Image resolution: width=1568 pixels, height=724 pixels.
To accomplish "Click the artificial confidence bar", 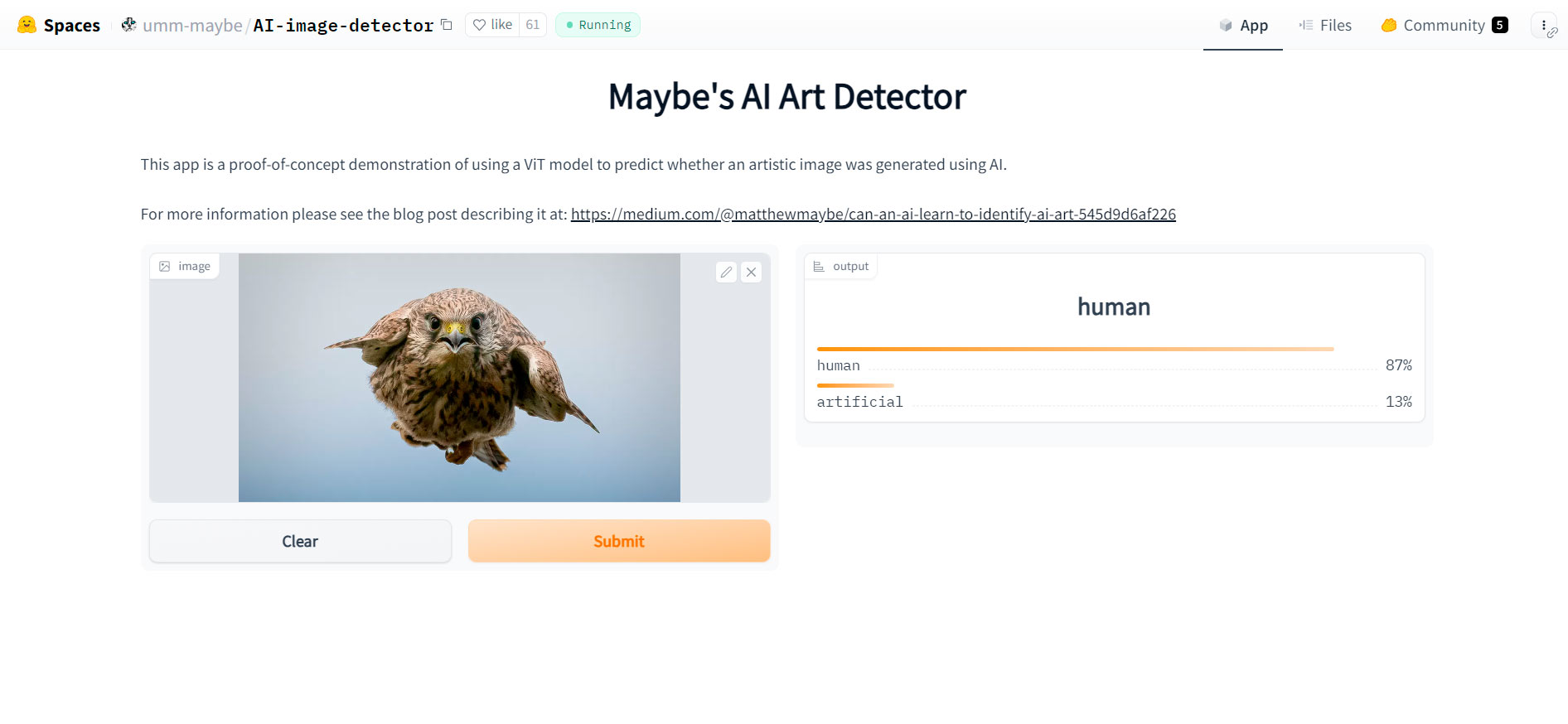I will click(x=855, y=386).
